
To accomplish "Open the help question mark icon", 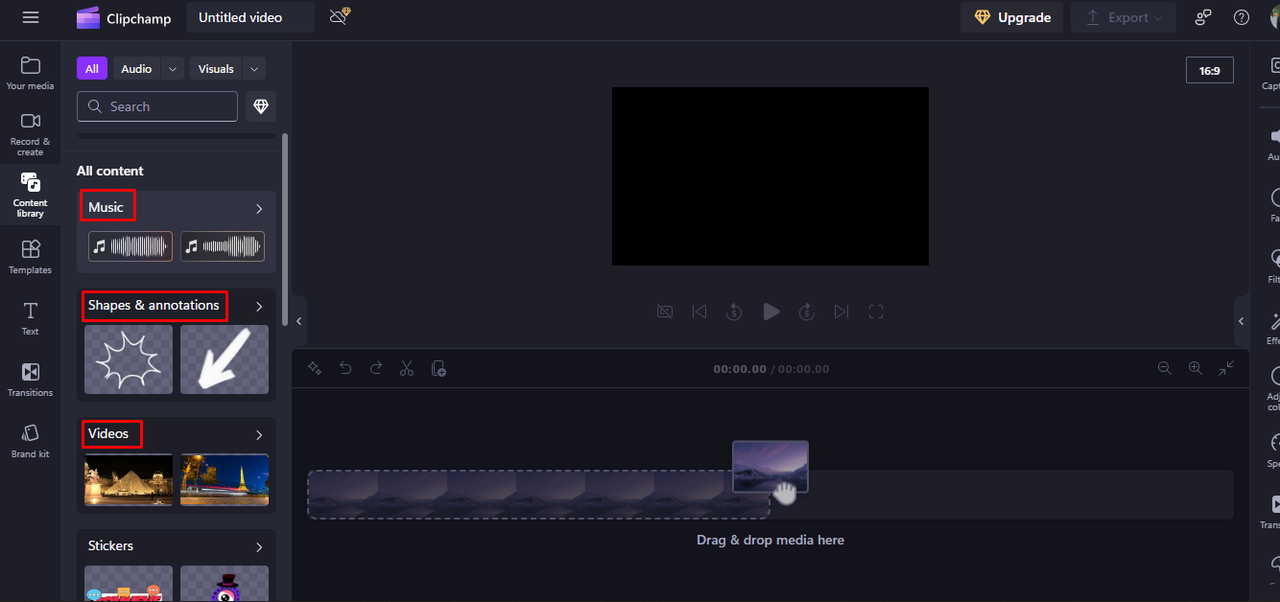I will (x=1241, y=17).
